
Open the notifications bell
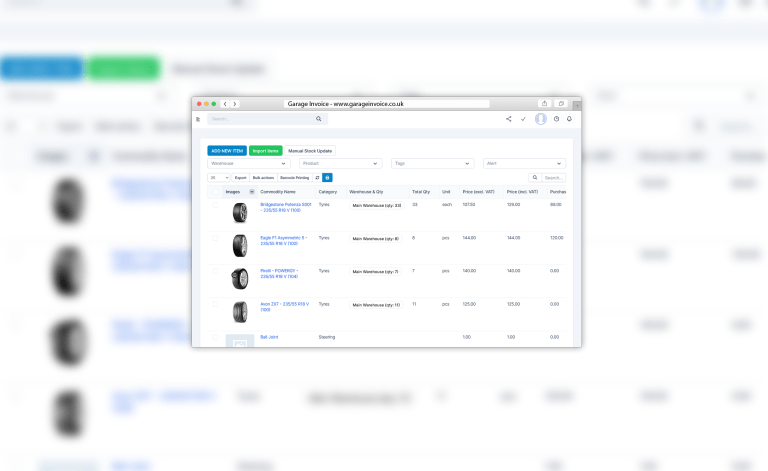click(569, 119)
